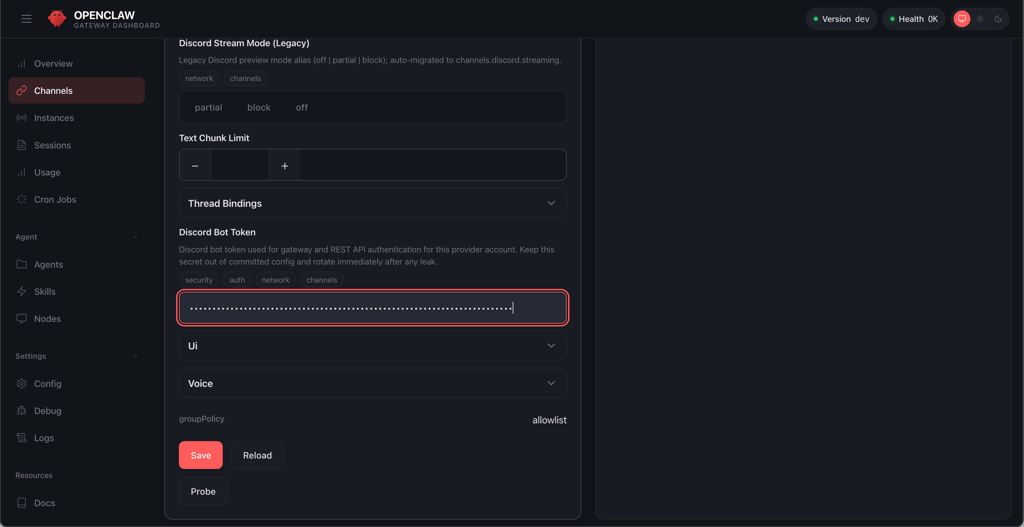Click the auth tag under Bot Token

(x=237, y=279)
